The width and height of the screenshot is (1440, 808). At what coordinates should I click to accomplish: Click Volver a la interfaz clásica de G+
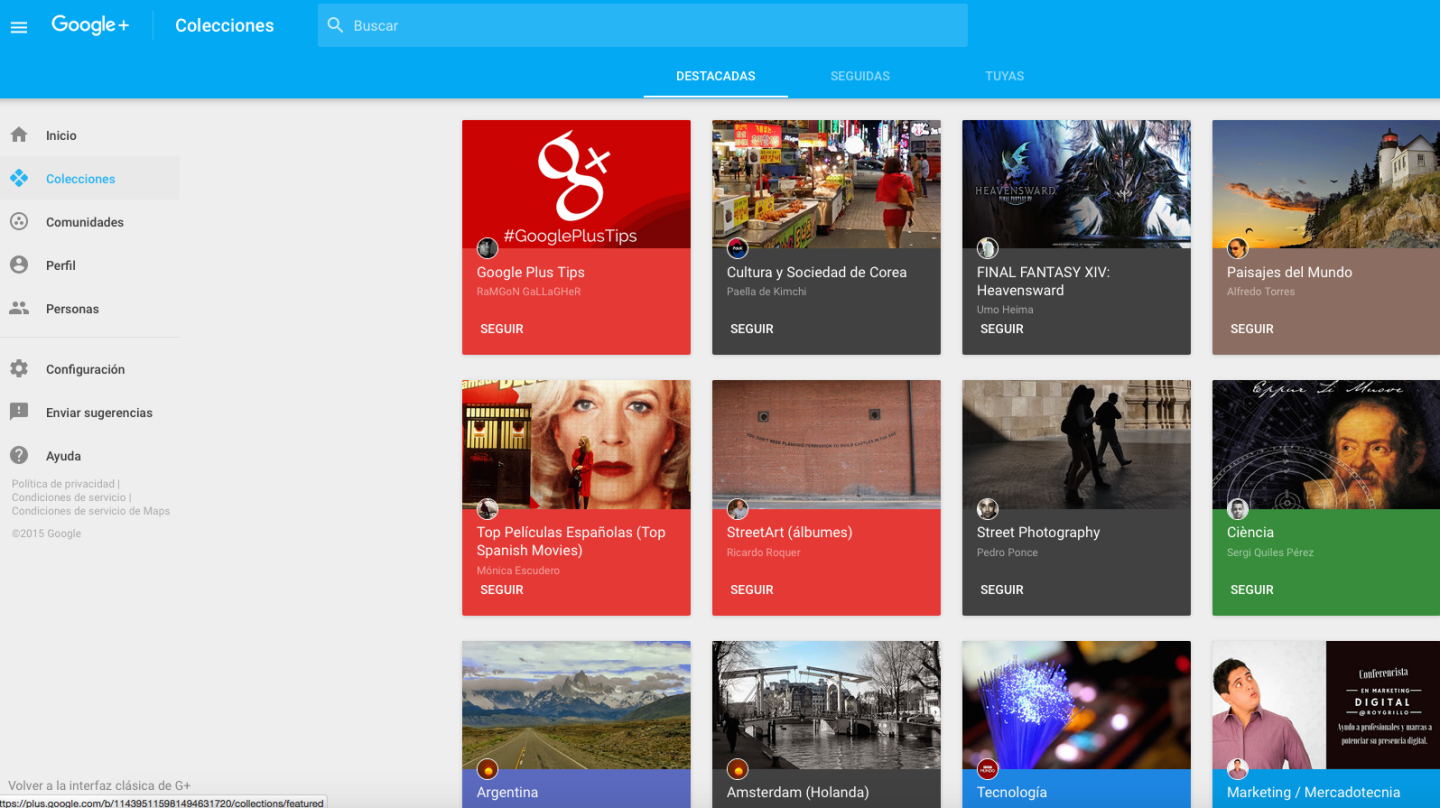click(99, 786)
